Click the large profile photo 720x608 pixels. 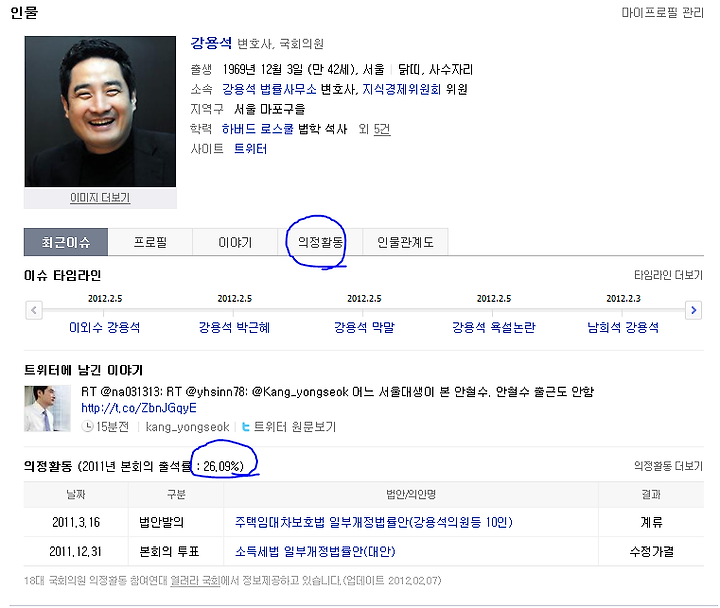tap(100, 112)
